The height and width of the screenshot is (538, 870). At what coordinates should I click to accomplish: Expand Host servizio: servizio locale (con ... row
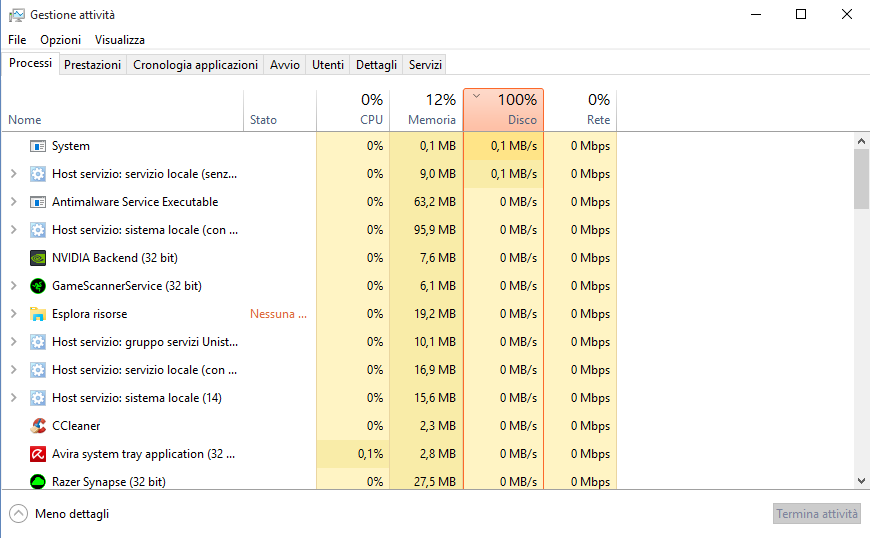[x=14, y=370]
